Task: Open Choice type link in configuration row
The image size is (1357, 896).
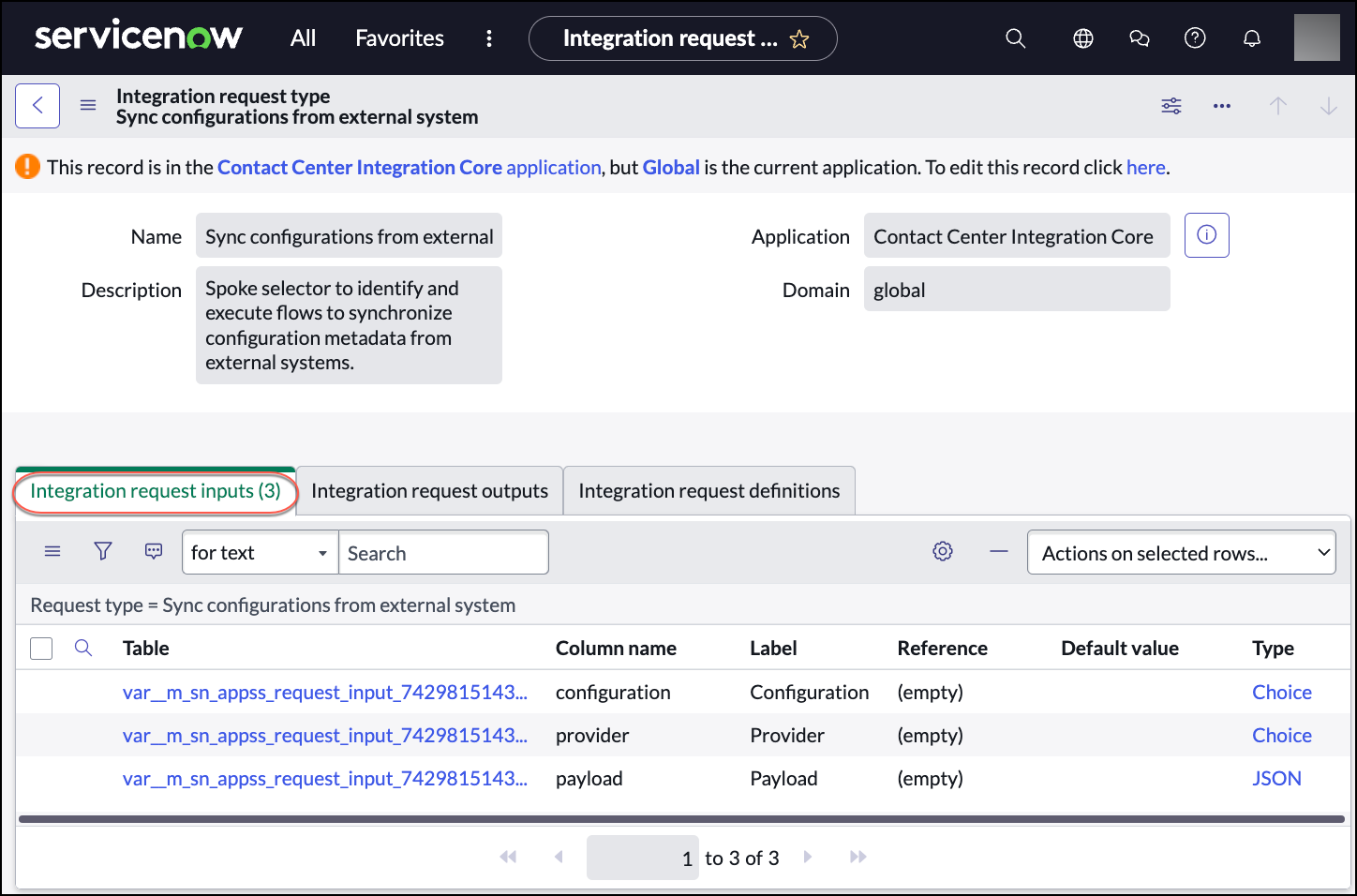Action: (1282, 692)
